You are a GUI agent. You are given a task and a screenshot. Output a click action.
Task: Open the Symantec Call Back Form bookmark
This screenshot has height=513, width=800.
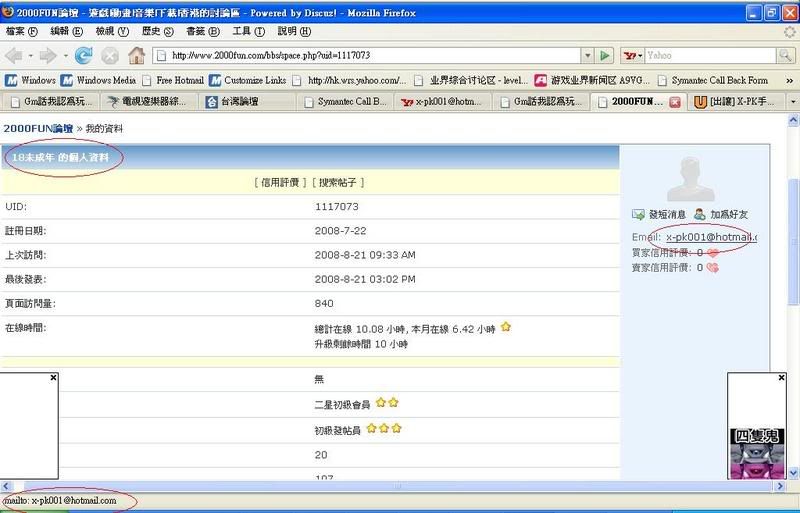click(712, 81)
